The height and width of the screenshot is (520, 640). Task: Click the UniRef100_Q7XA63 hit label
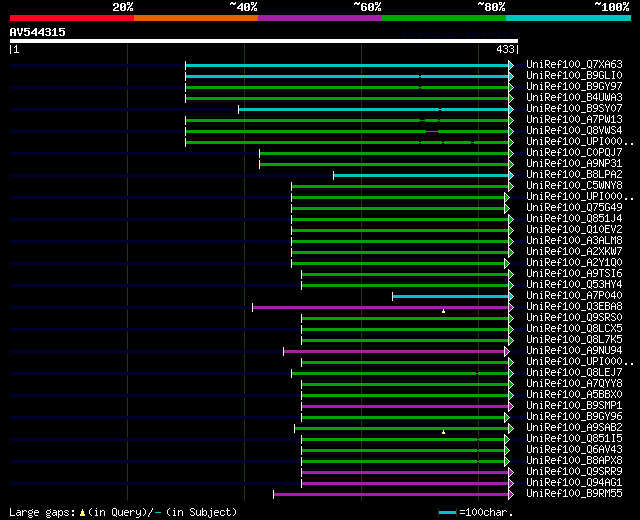pos(574,64)
